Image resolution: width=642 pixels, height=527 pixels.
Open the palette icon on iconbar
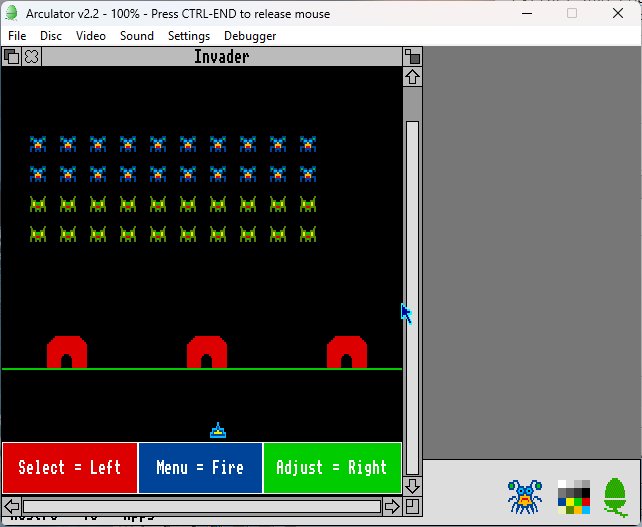point(574,497)
